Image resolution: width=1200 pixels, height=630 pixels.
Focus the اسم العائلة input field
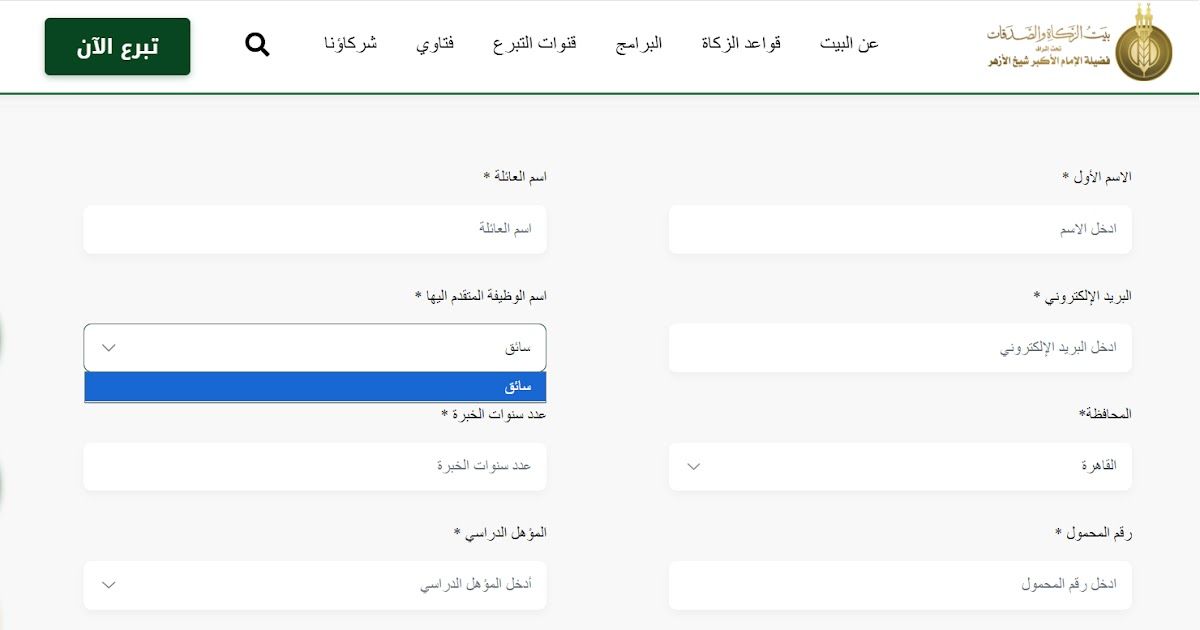click(x=315, y=229)
